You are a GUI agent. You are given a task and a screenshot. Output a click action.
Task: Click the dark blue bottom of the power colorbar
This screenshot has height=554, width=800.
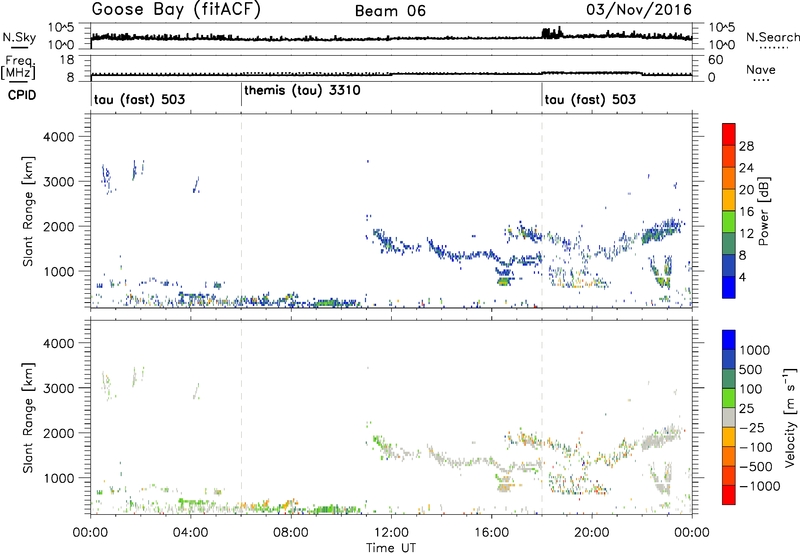pos(729,287)
